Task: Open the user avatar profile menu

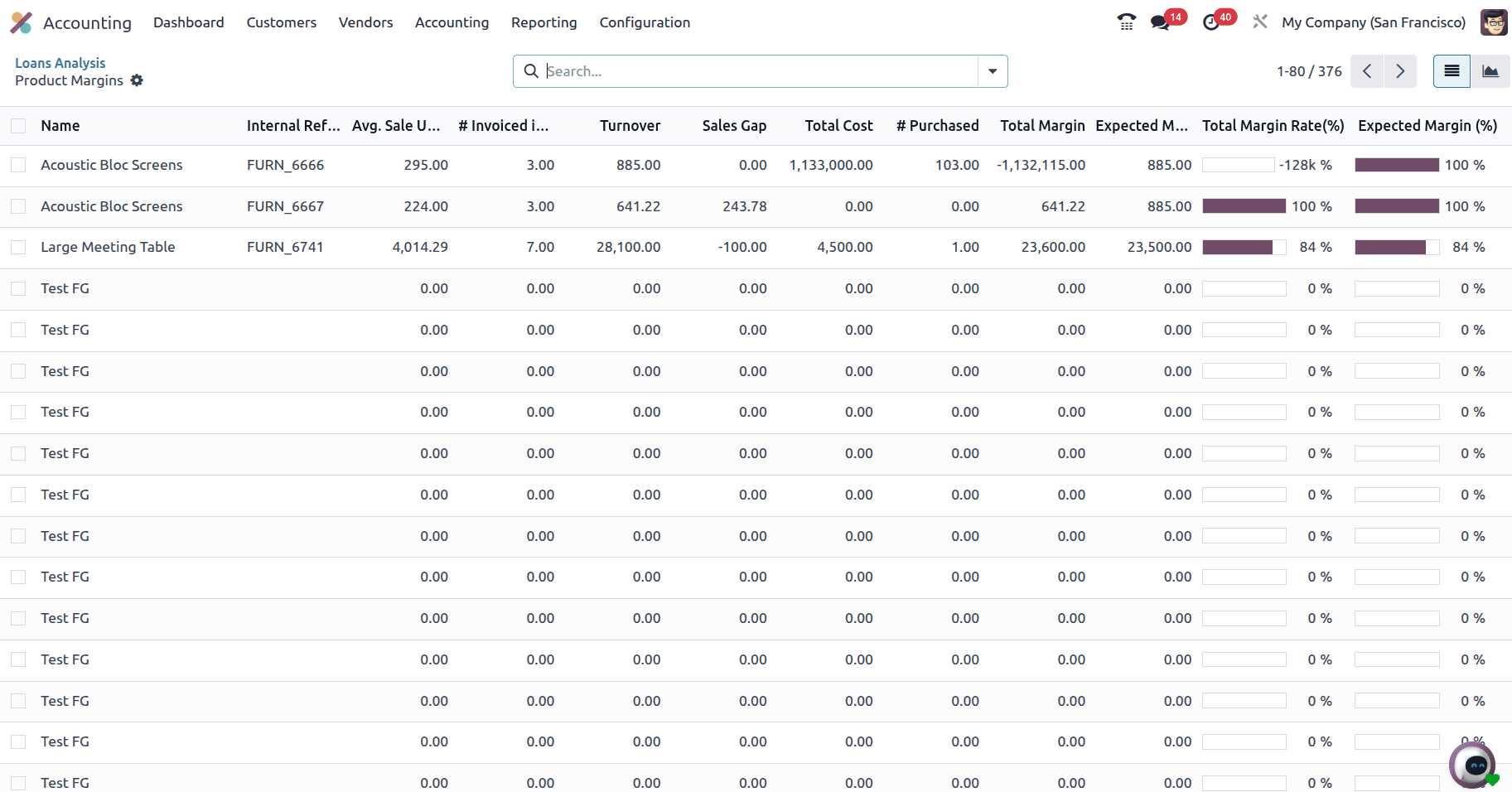Action: (x=1493, y=22)
